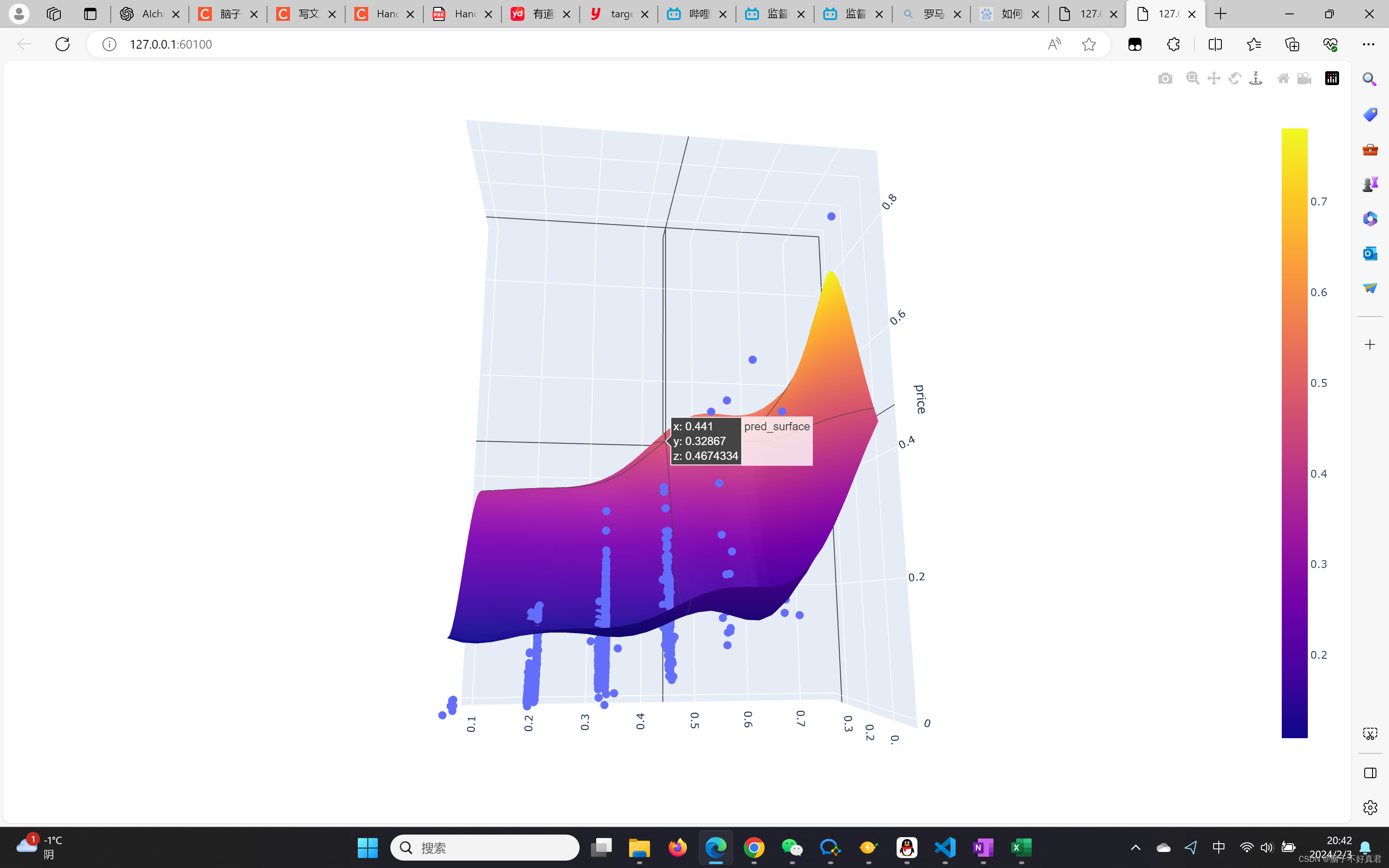This screenshot has width=1389, height=868.
Task: Open a new browser tab
Action: point(1221,14)
